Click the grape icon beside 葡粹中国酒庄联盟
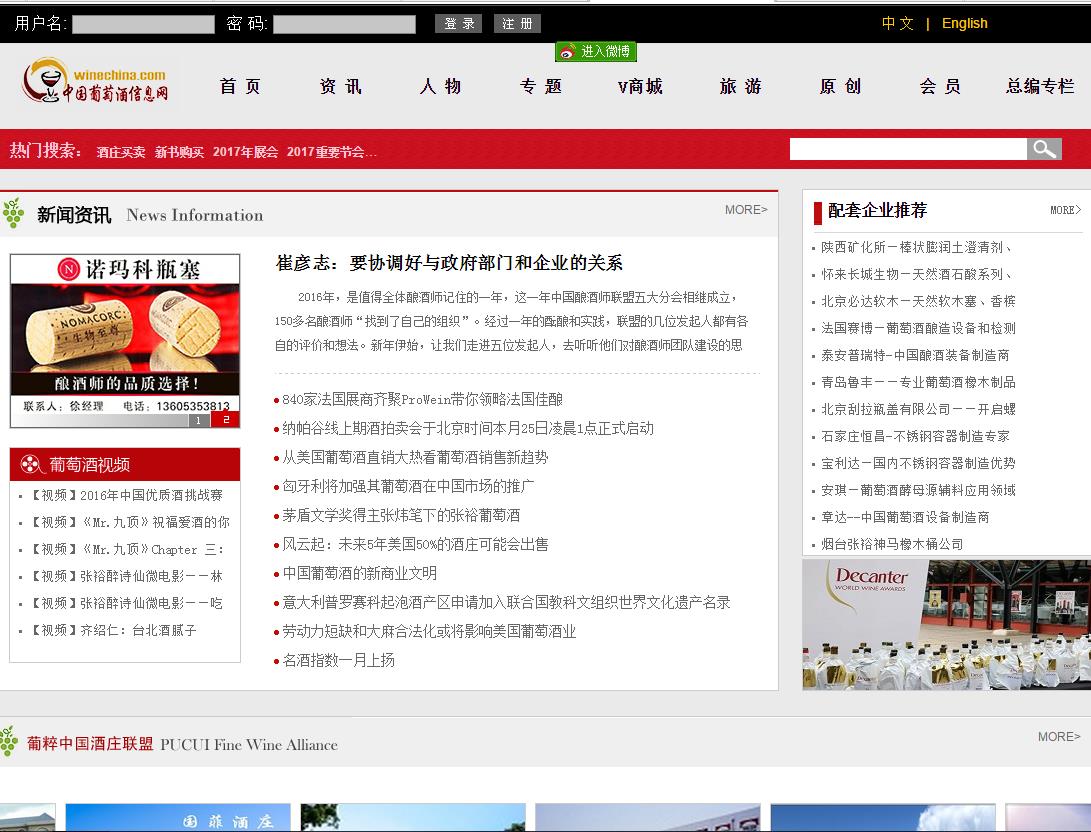 [9, 742]
